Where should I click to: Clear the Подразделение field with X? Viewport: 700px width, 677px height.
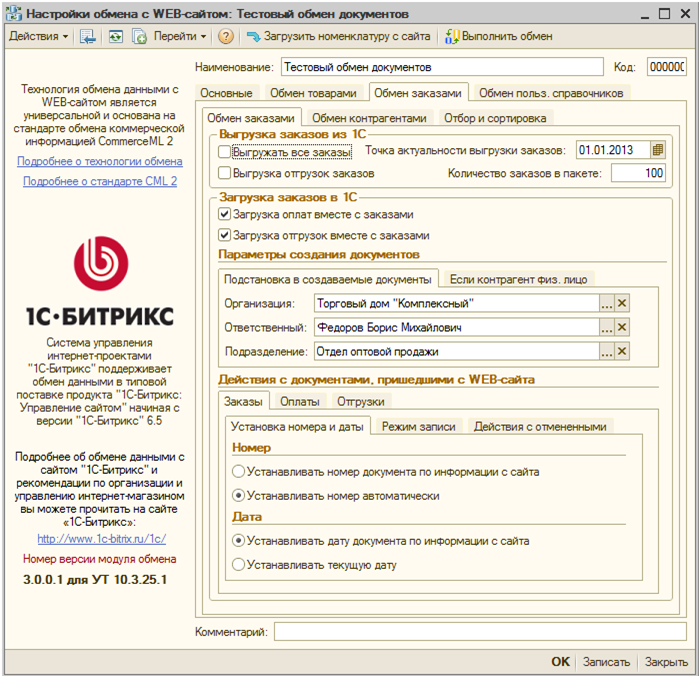pos(621,351)
